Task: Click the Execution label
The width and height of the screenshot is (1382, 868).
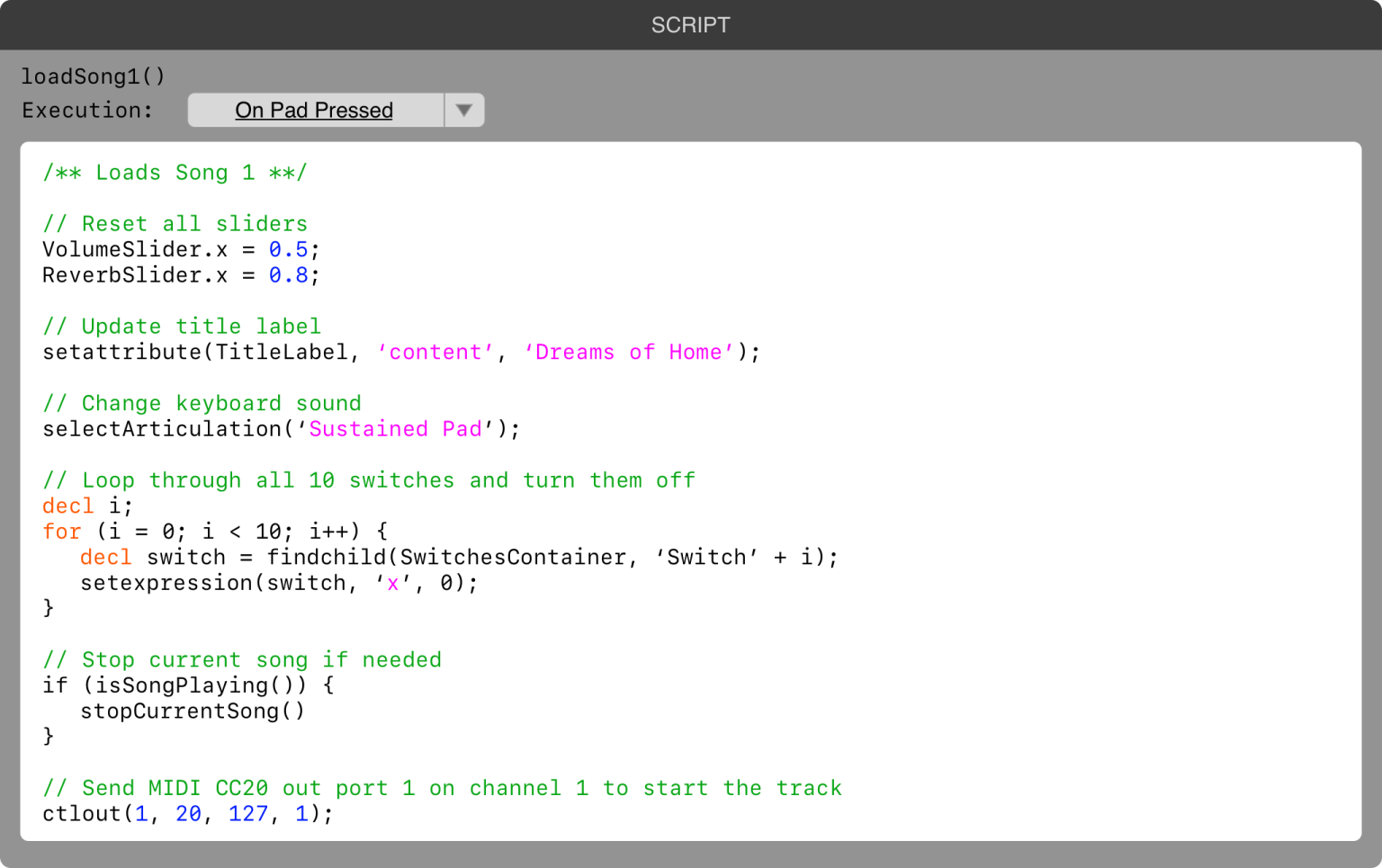Action: (x=87, y=111)
